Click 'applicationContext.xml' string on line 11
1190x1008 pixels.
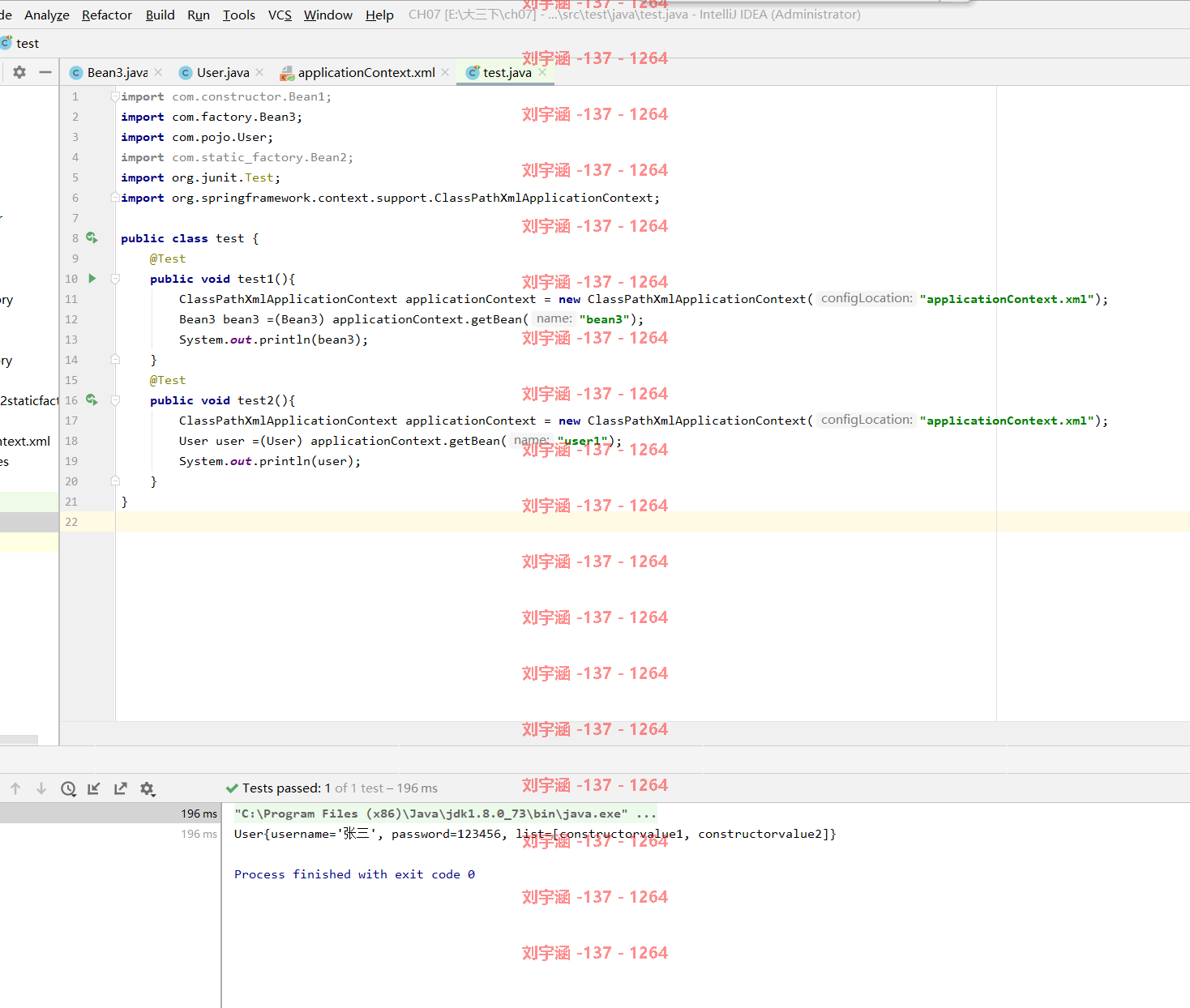pyautogui.click(x=1007, y=299)
